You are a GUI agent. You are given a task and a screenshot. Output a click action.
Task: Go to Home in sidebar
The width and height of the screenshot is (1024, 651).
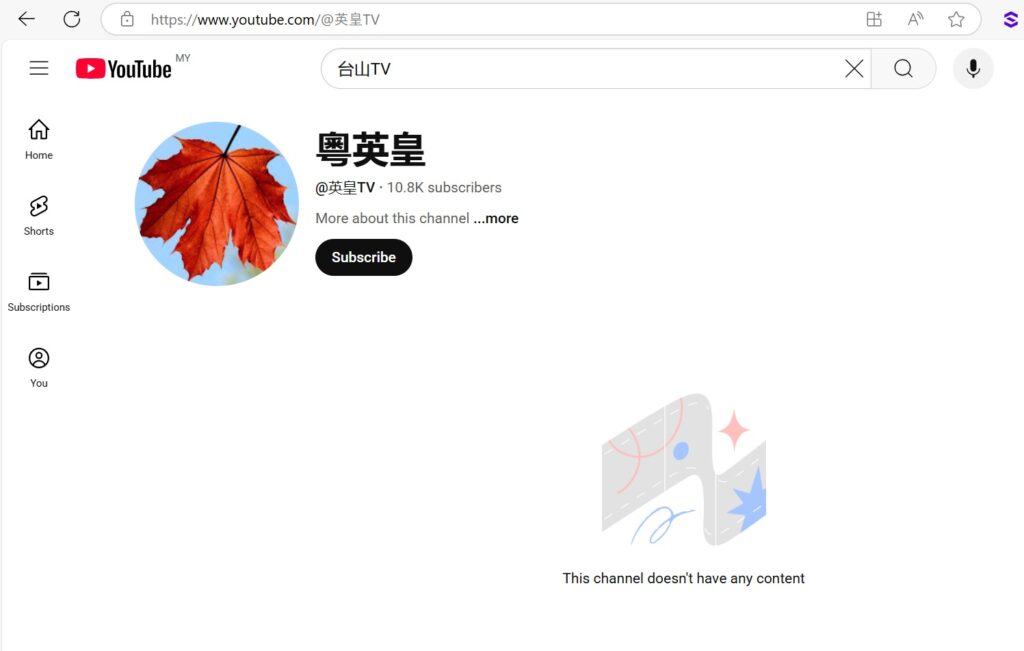(x=39, y=139)
